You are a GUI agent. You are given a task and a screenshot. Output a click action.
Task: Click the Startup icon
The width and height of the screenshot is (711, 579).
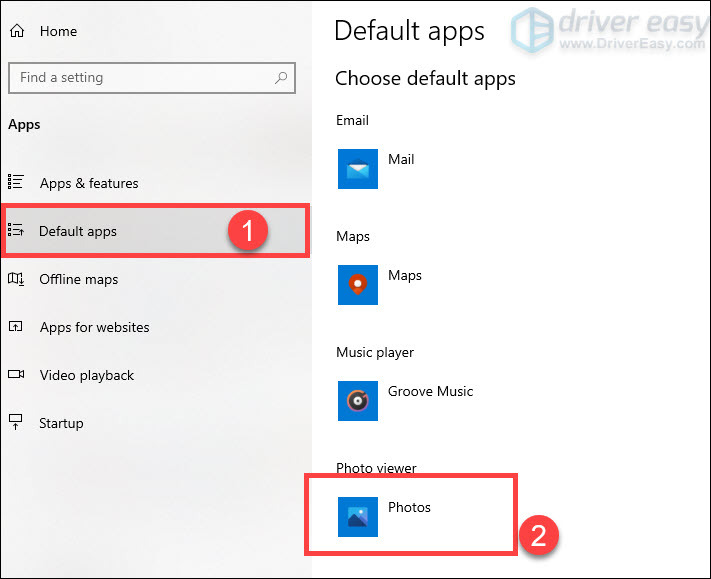click(x=15, y=422)
